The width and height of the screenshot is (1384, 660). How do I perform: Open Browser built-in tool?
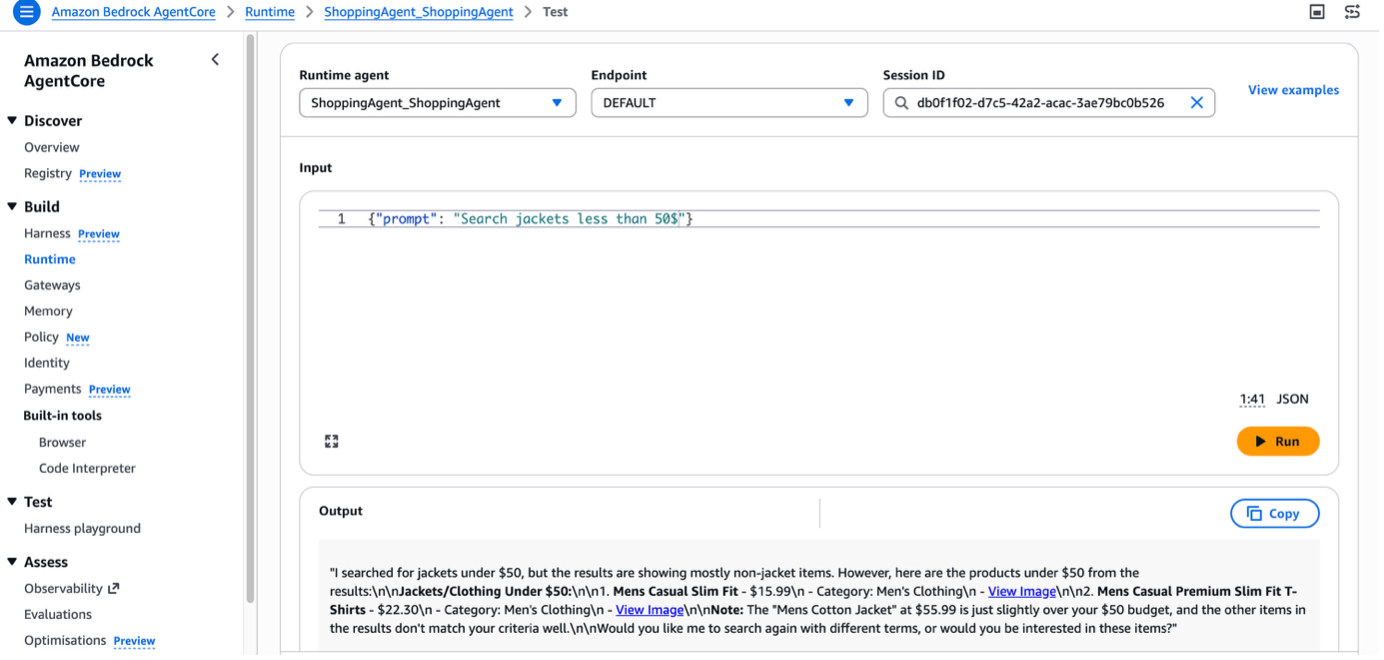pos(62,442)
